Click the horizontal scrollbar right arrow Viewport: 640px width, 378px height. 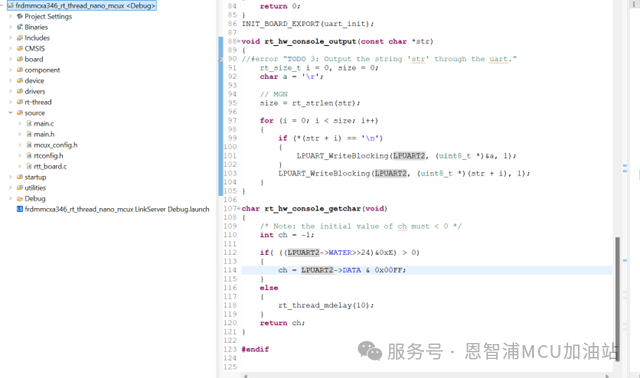607,376
